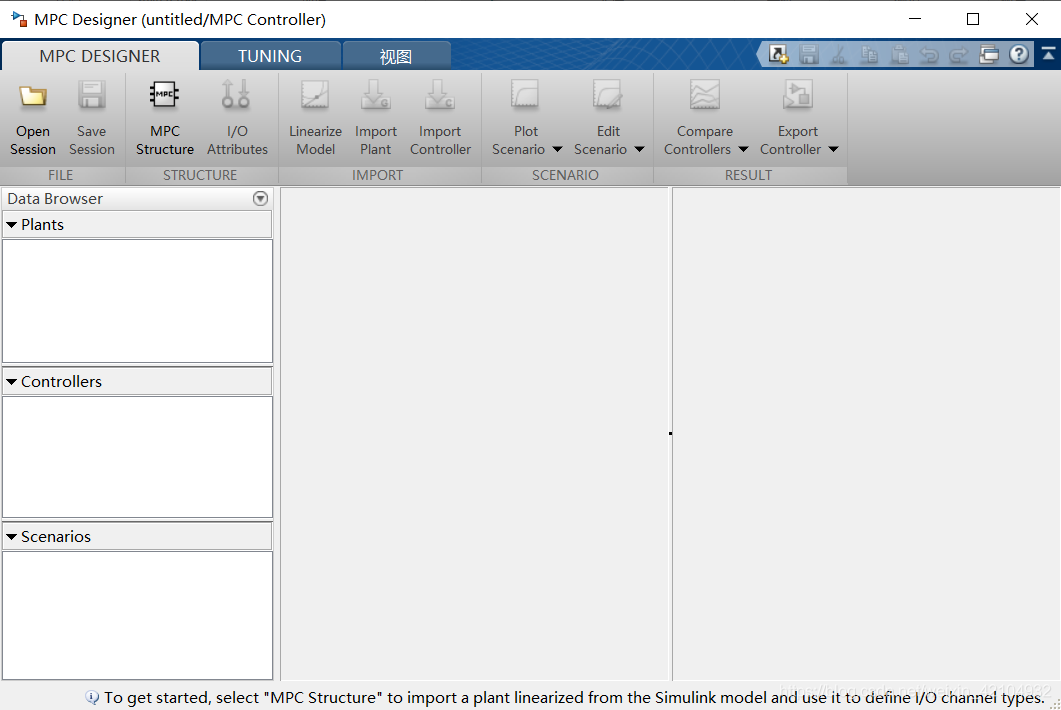This screenshot has width=1061, height=710.
Task: Click the Undo arrow icon
Action: (929, 55)
